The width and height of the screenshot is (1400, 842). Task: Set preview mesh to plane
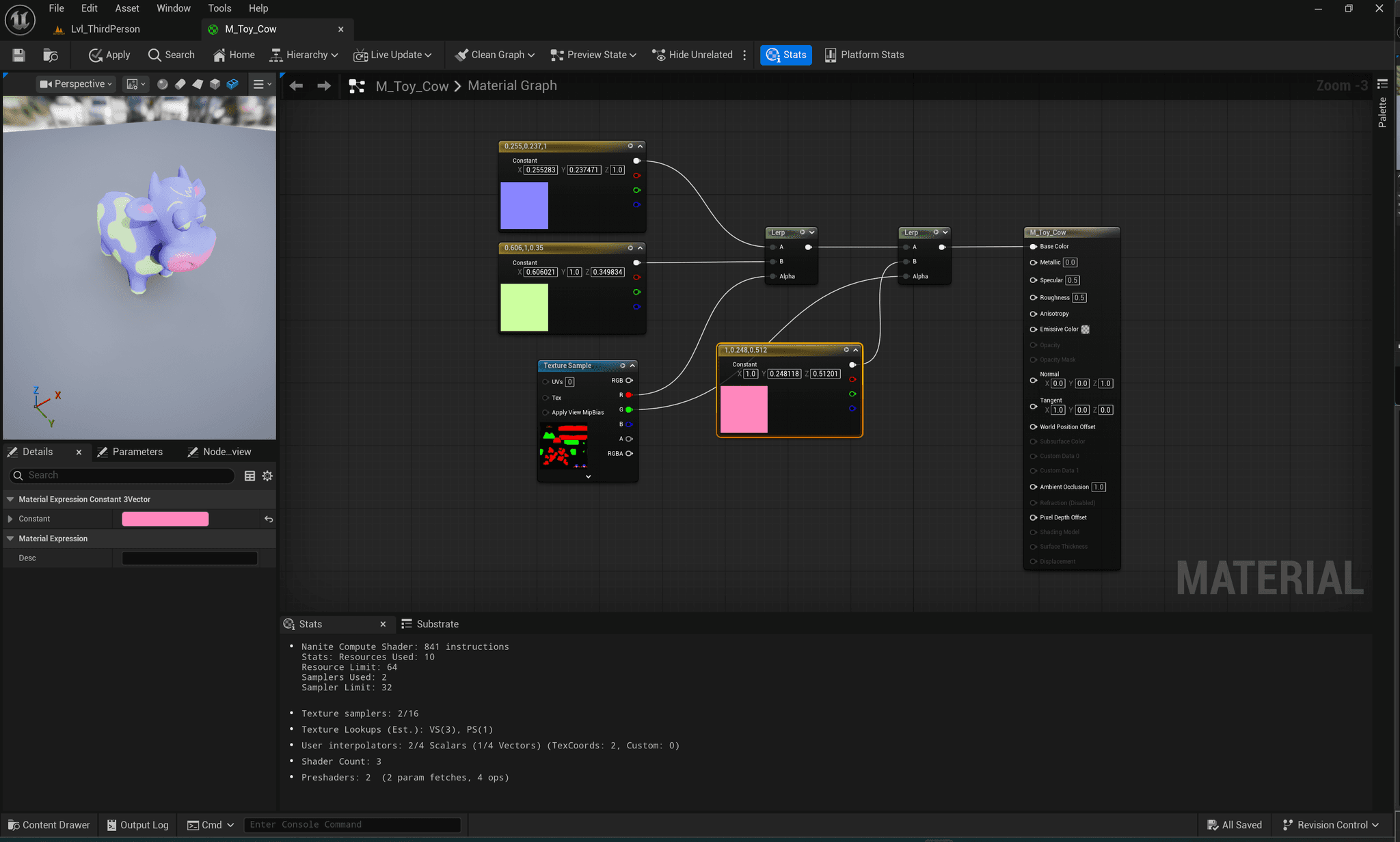pyautogui.click(x=198, y=84)
